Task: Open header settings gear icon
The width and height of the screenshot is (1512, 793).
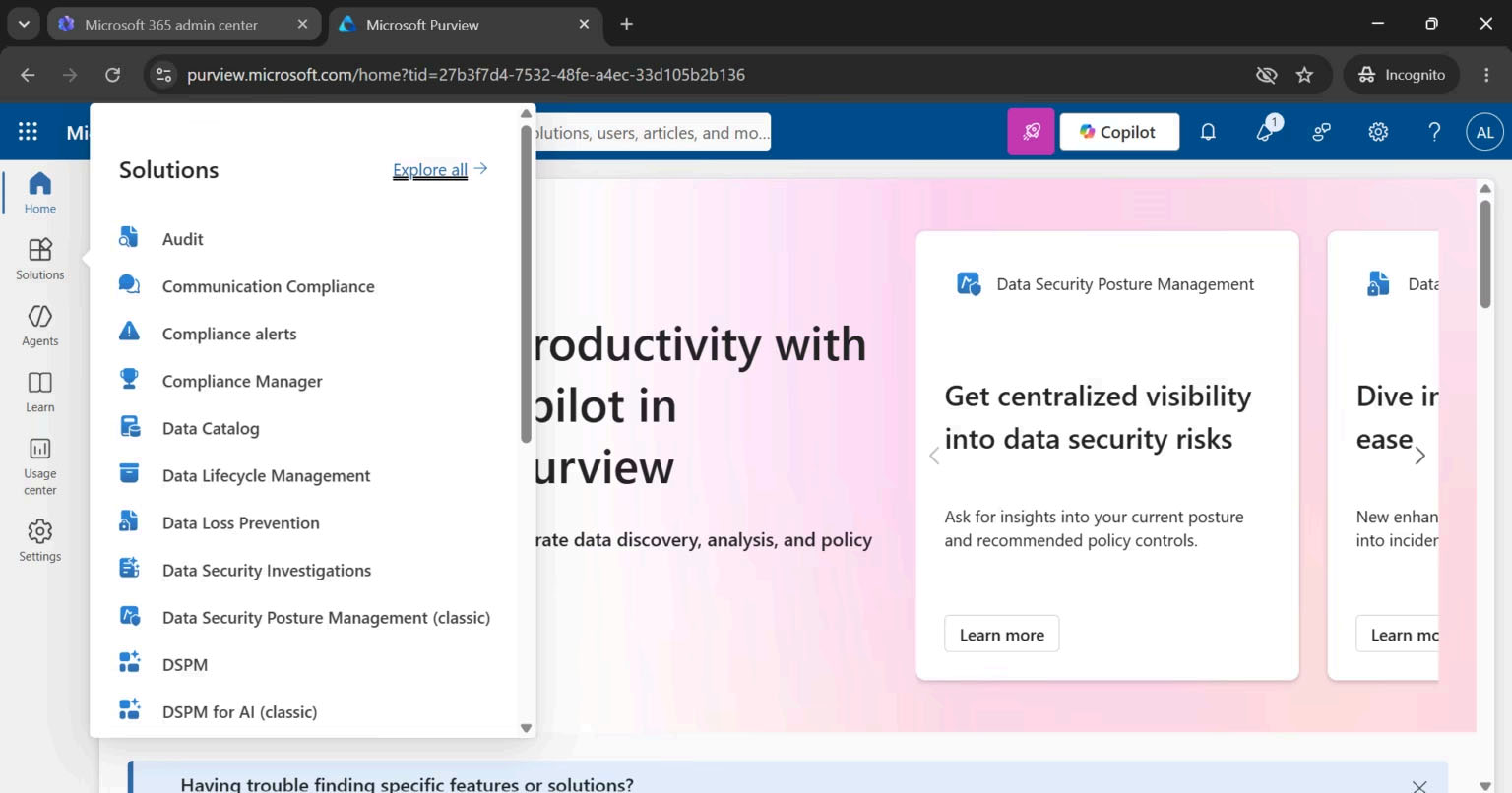Action: [1378, 132]
